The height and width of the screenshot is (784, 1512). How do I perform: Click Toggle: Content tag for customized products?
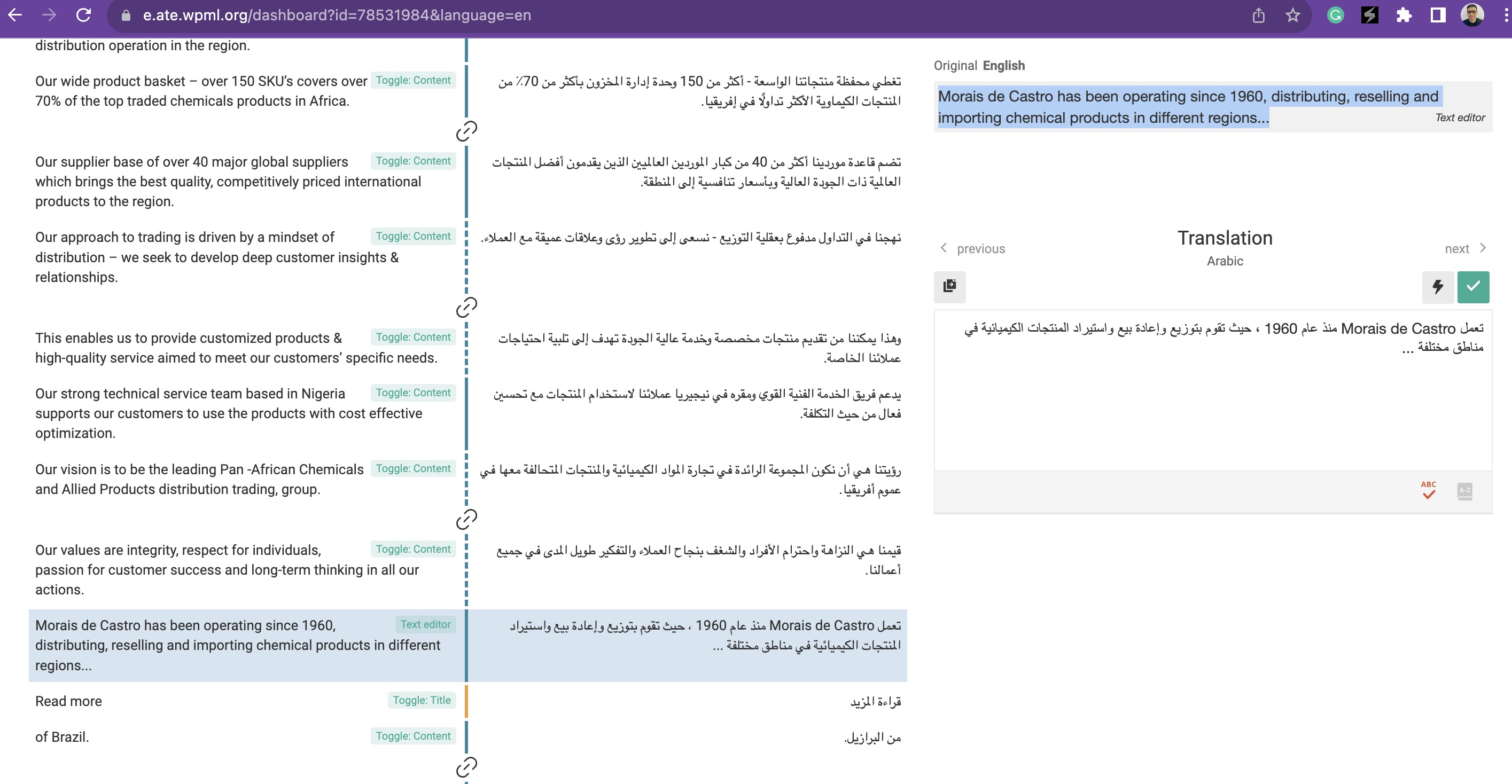point(413,337)
